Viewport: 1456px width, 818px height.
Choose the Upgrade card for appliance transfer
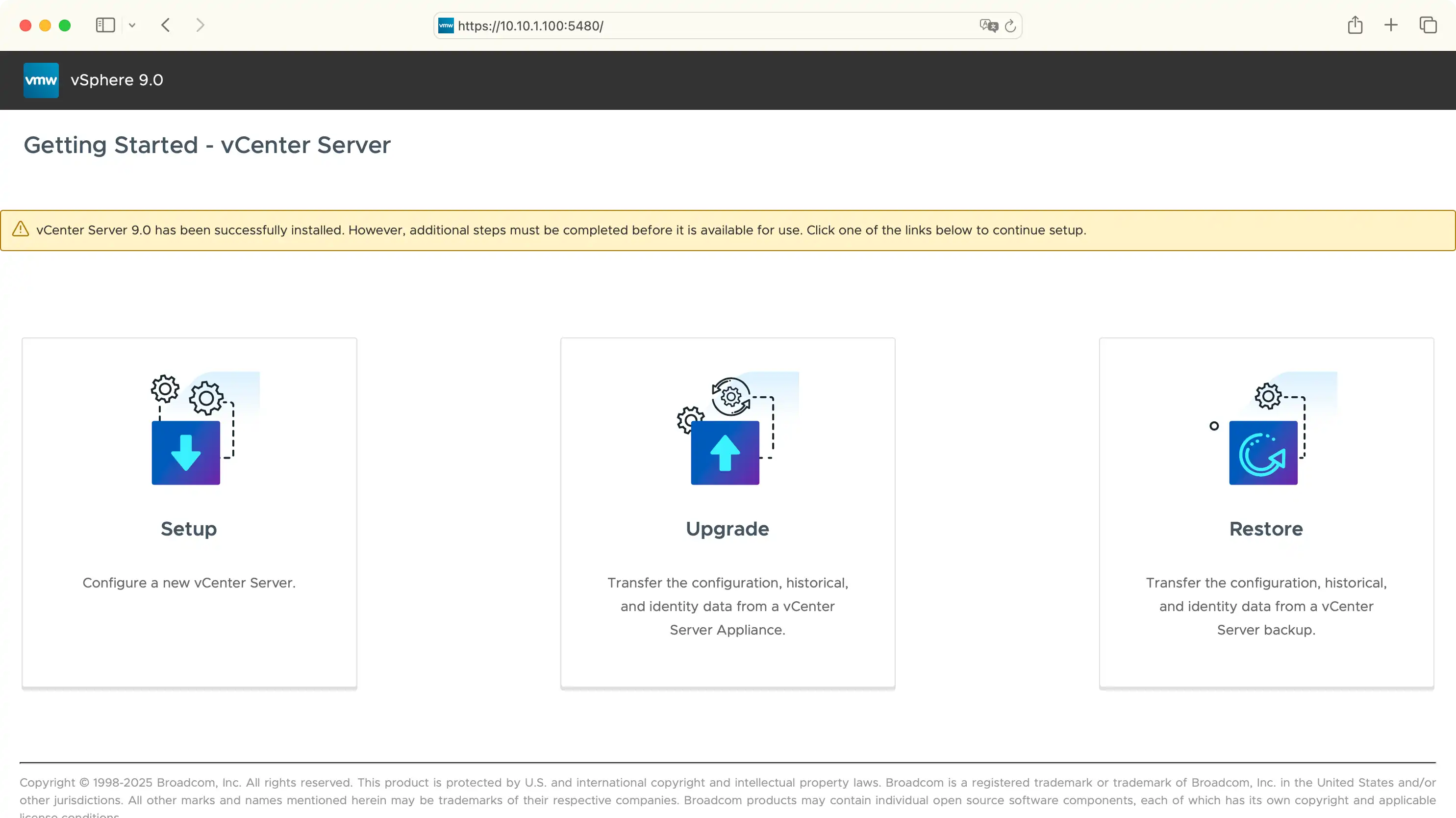(x=728, y=513)
